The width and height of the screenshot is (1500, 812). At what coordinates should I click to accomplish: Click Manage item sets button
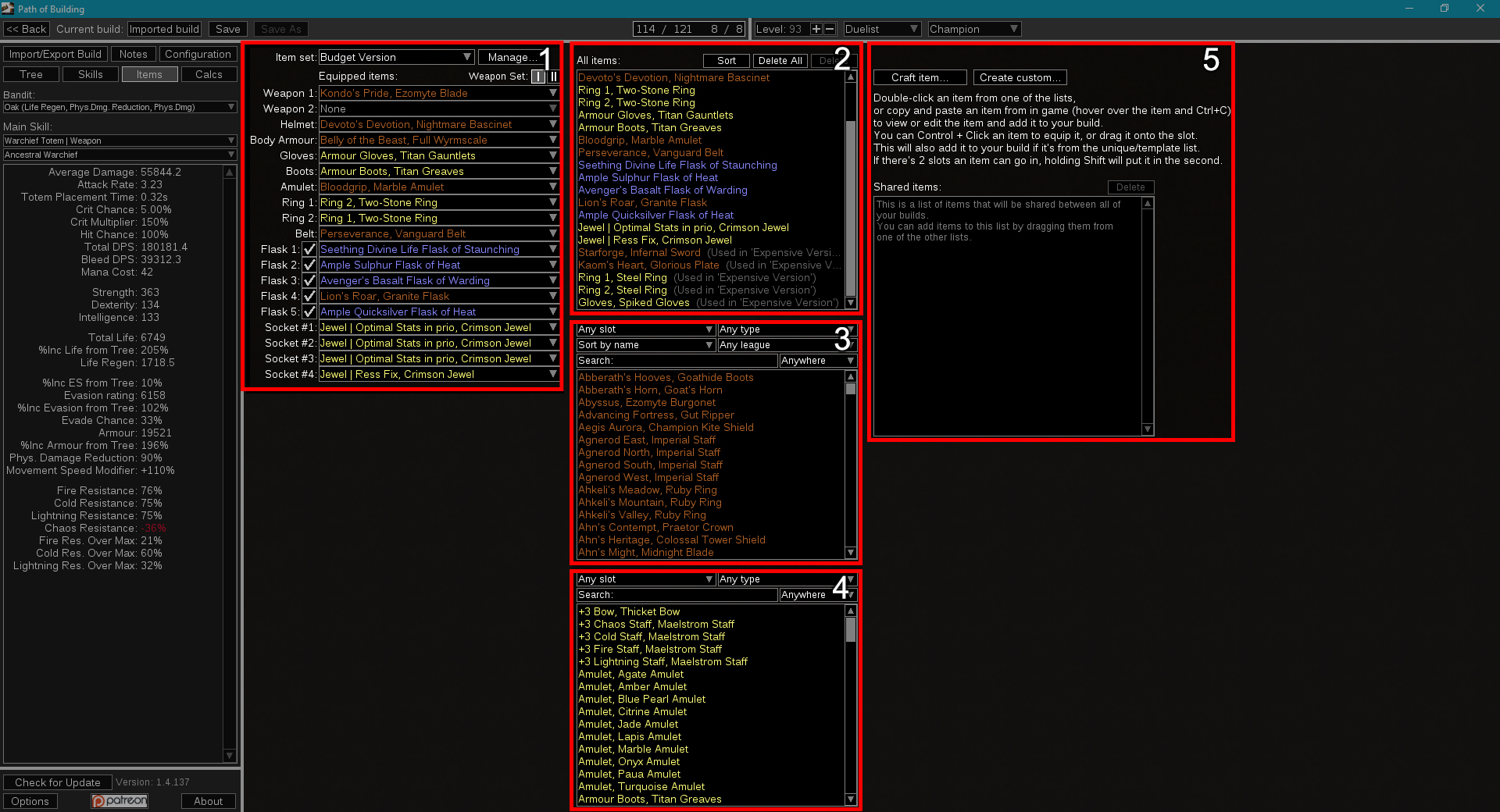point(512,57)
